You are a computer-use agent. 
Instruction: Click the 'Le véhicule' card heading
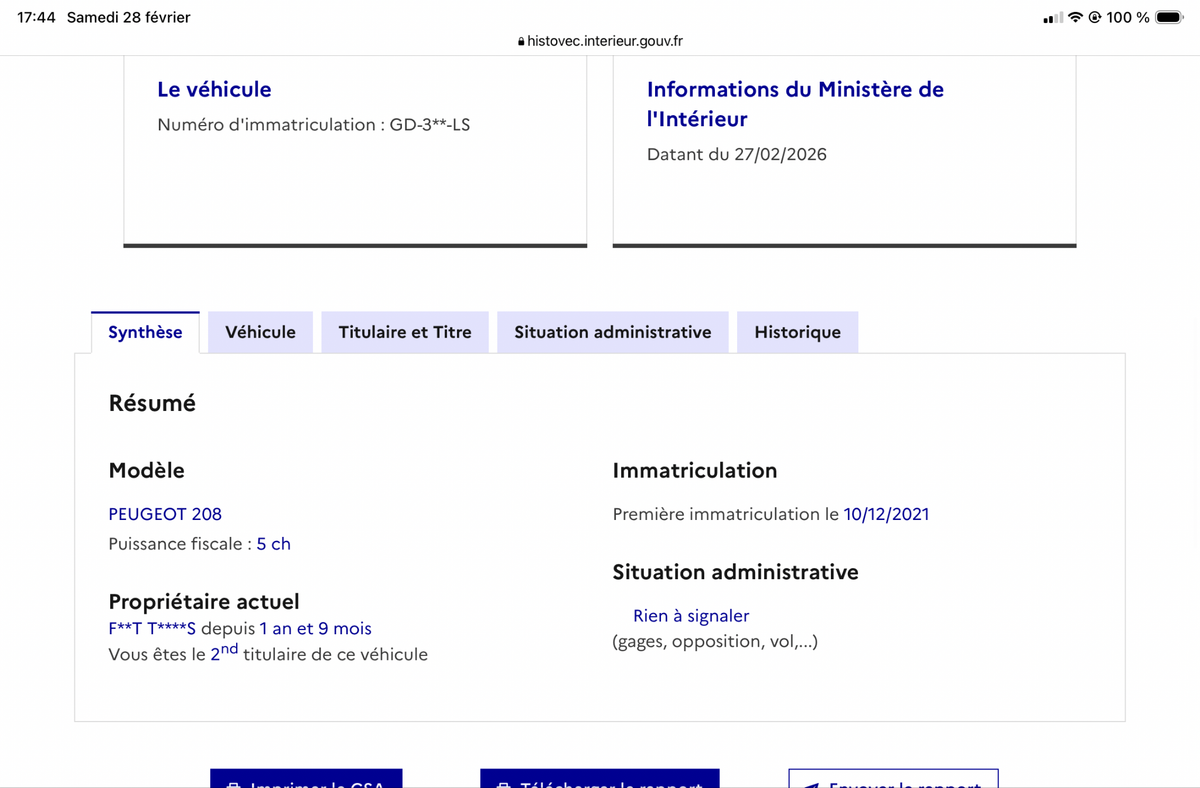(x=214, y=89)
